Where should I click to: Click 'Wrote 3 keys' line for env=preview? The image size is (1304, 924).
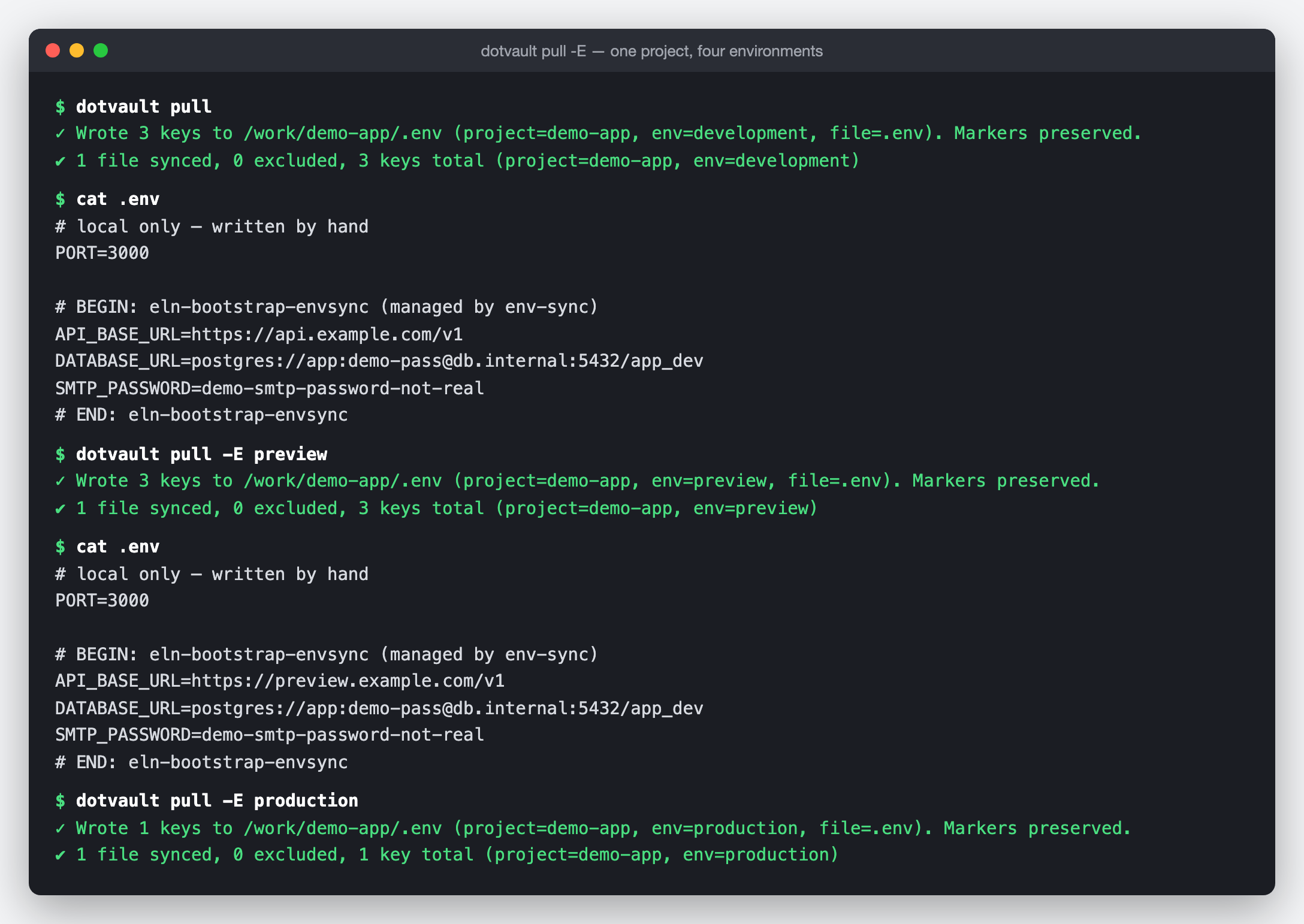pos(577,481)
